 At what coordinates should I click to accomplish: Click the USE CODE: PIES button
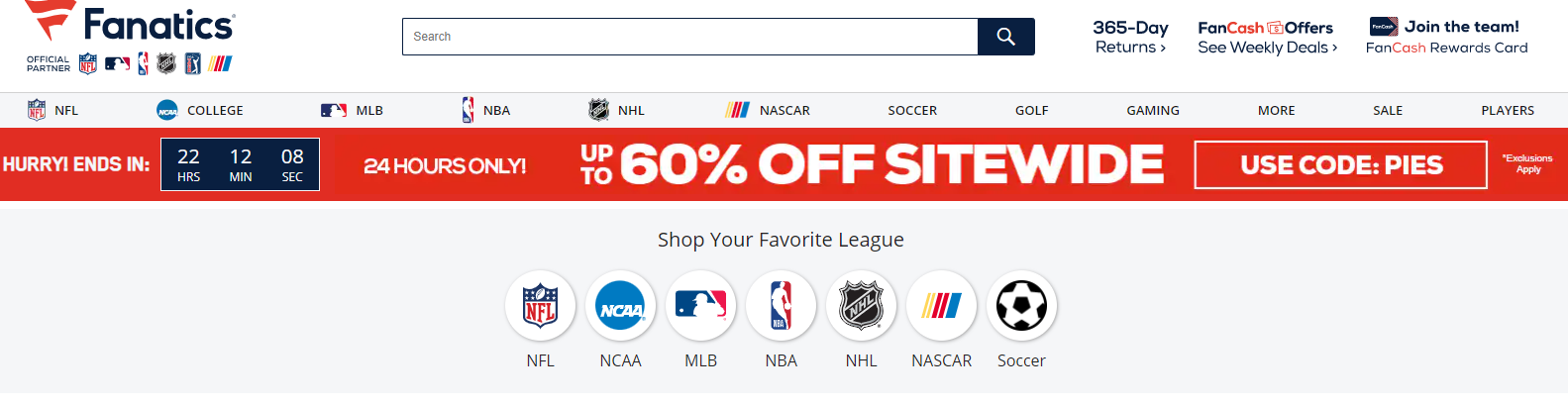[1341, 164]
